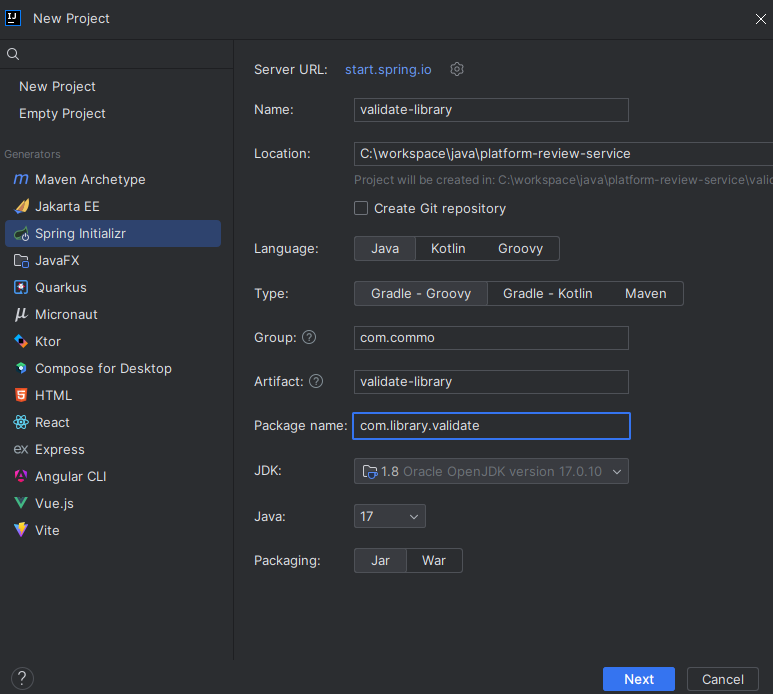Click into the Location input field
The image size is (773, 694).
click(x=563, y=154)
